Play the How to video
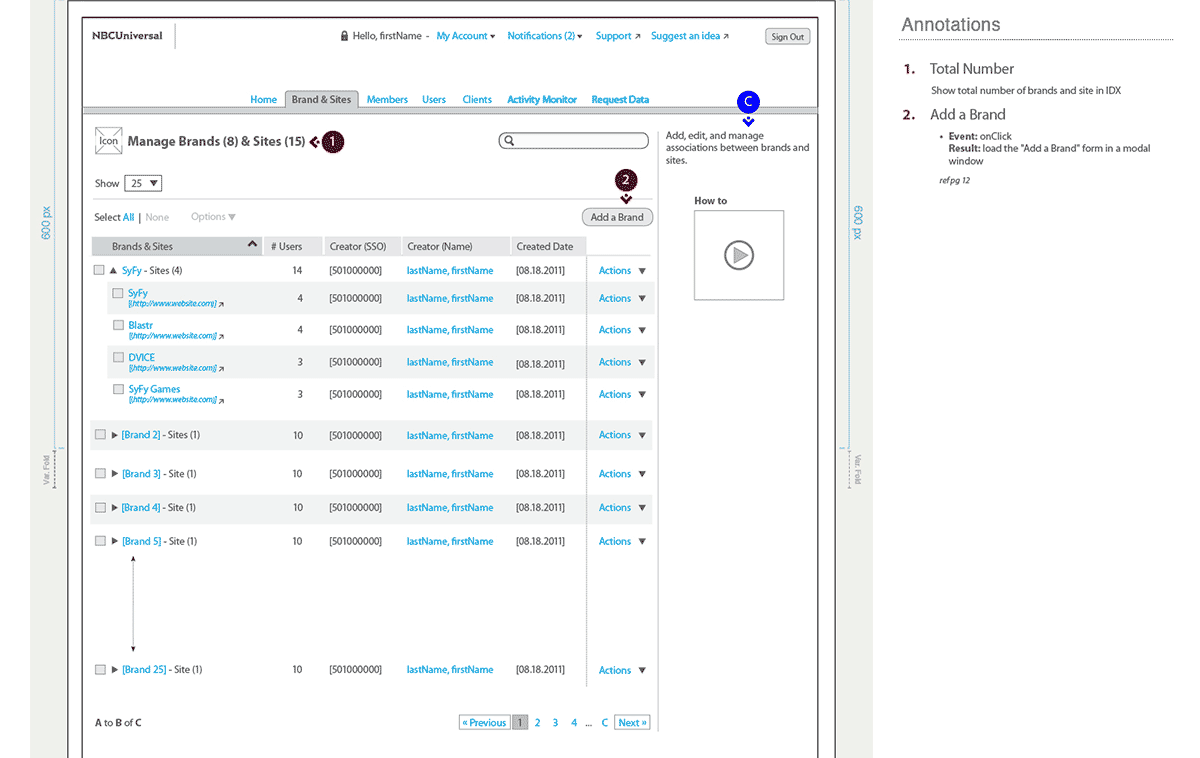Viewport: 1200px width, 758px height. click(x=739, y=256)
